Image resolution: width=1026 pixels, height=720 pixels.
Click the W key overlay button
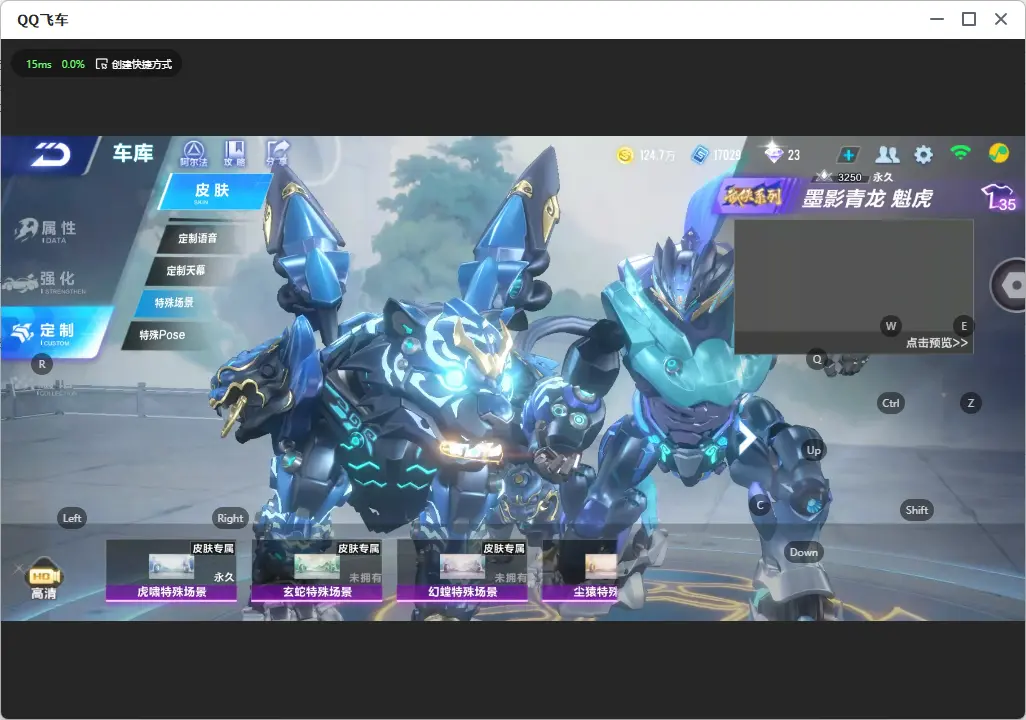891,326
